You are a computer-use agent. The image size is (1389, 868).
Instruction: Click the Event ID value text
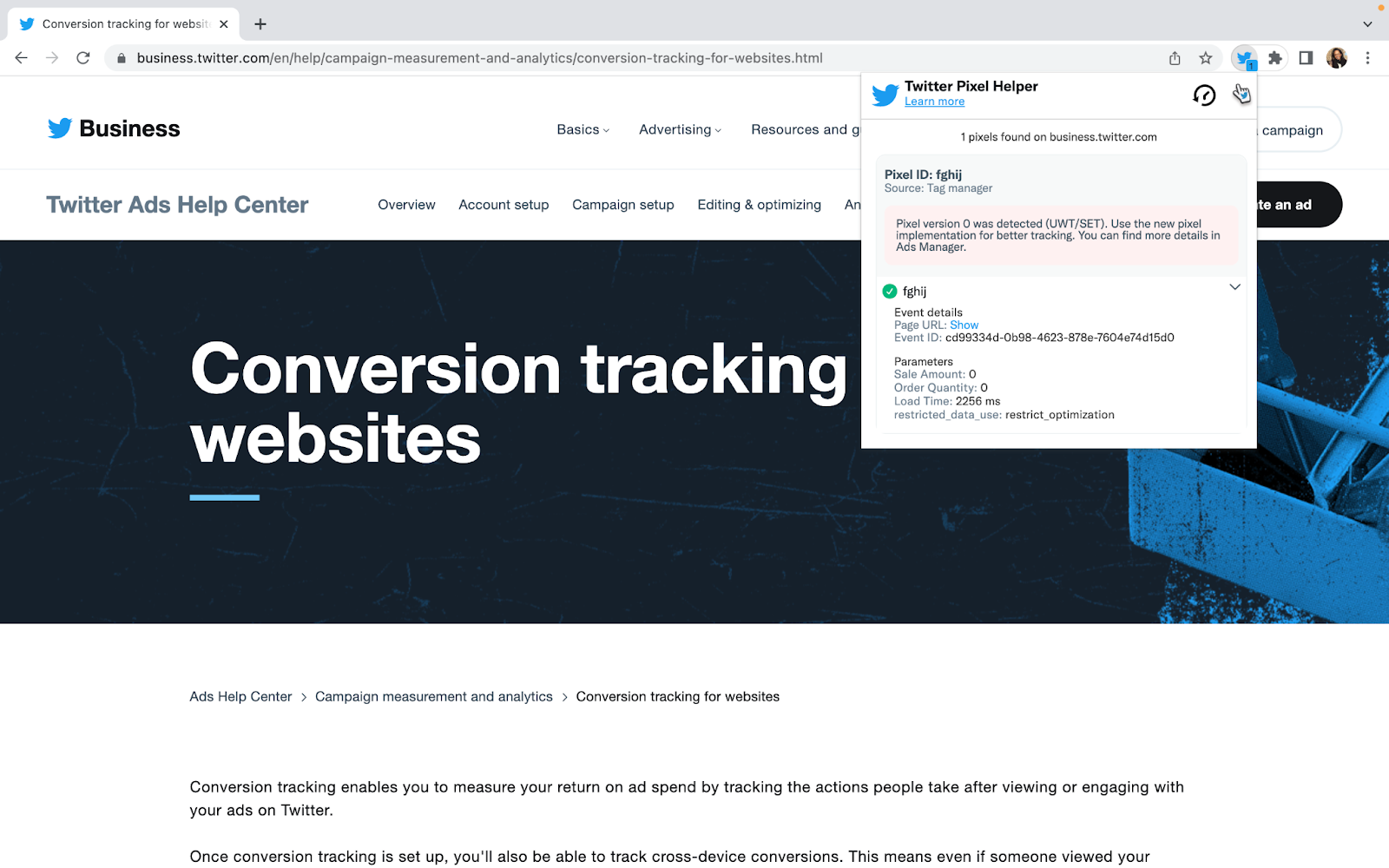tap(1059, 338)
